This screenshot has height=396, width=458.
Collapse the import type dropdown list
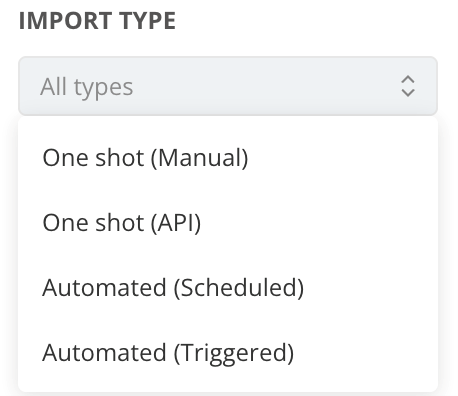click(228, 86)
